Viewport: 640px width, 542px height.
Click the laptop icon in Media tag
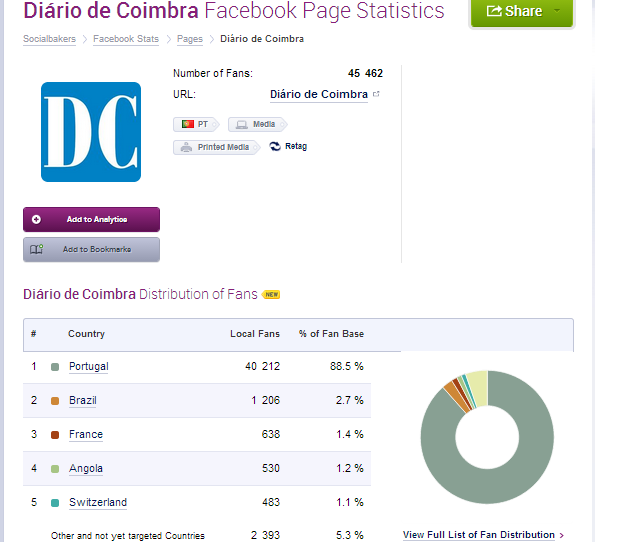point(242,124)
